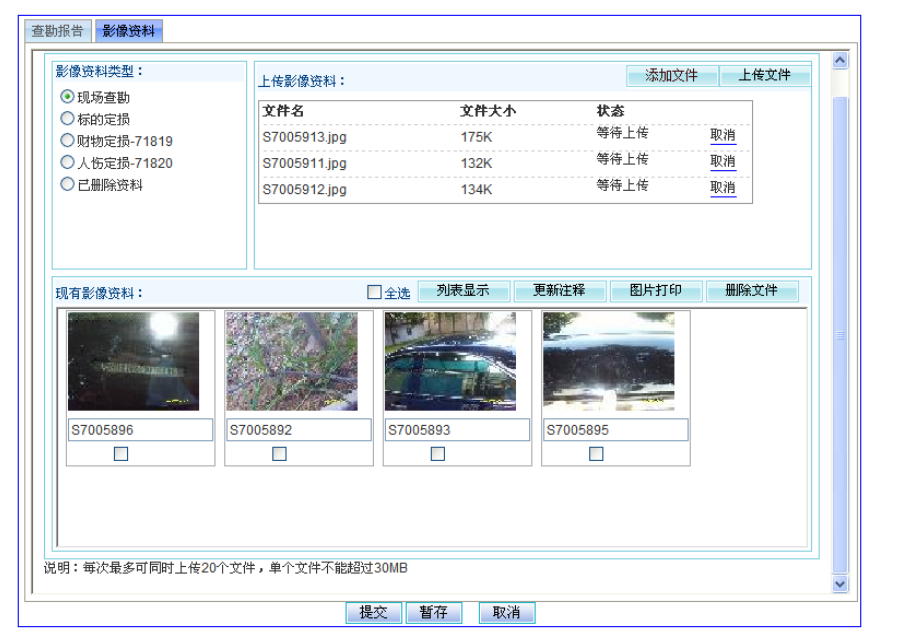Edit the S7005893 caption field
Screen dimensions: 911x635
(457, 430)
